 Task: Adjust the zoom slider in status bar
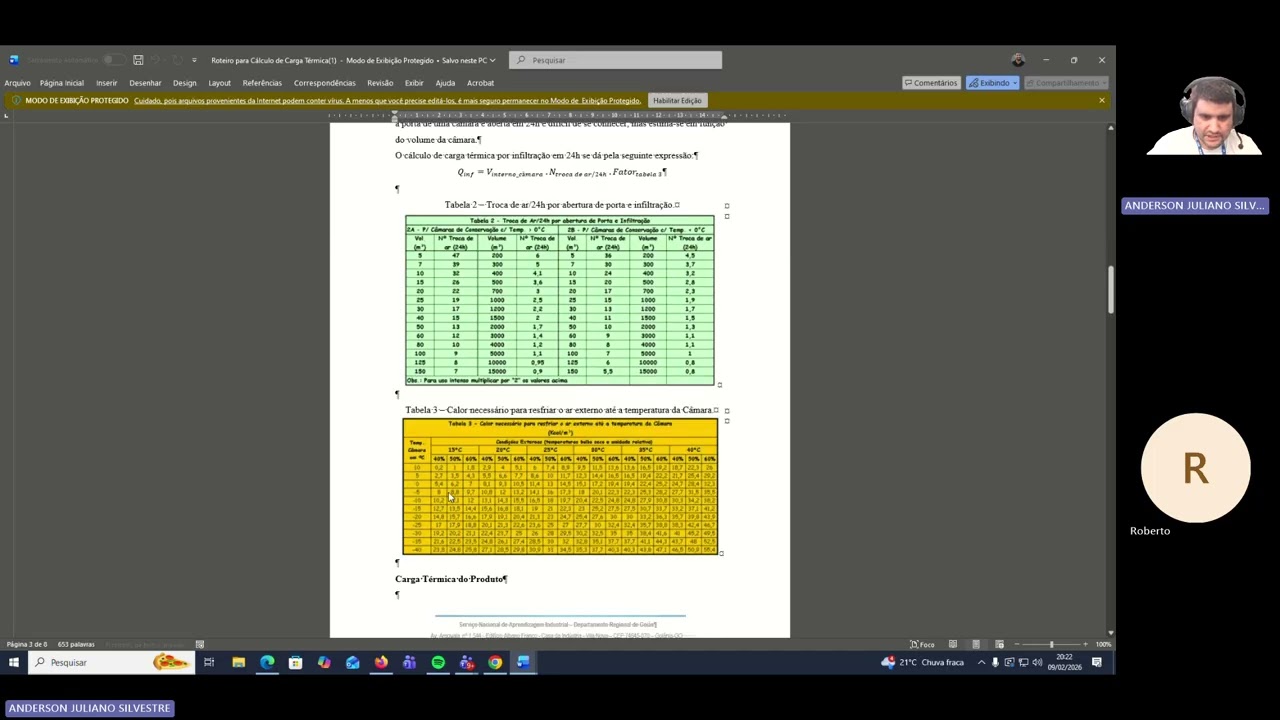[x=1051, y=644]
